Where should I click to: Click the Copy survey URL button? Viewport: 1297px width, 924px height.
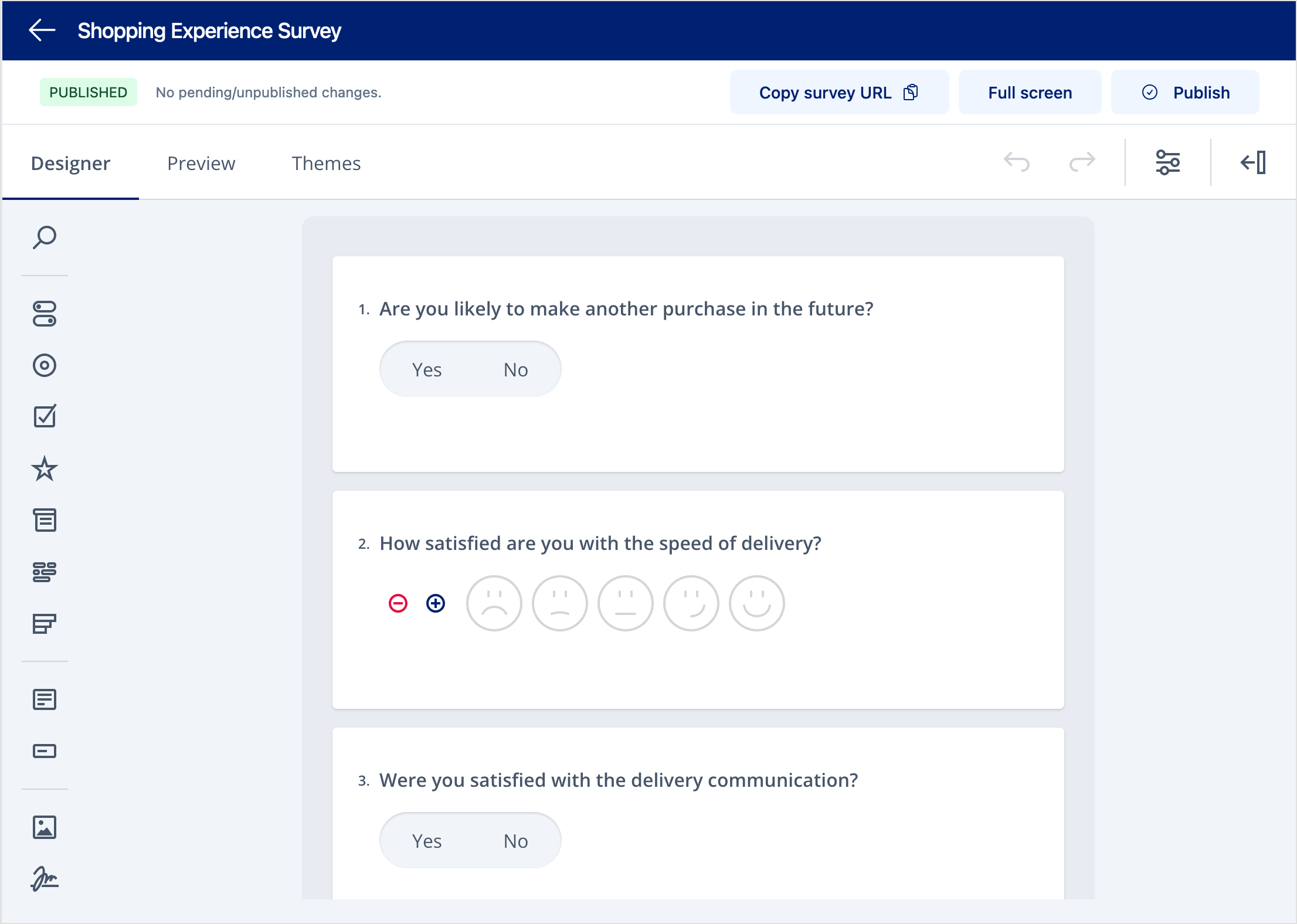pos(839,93)
